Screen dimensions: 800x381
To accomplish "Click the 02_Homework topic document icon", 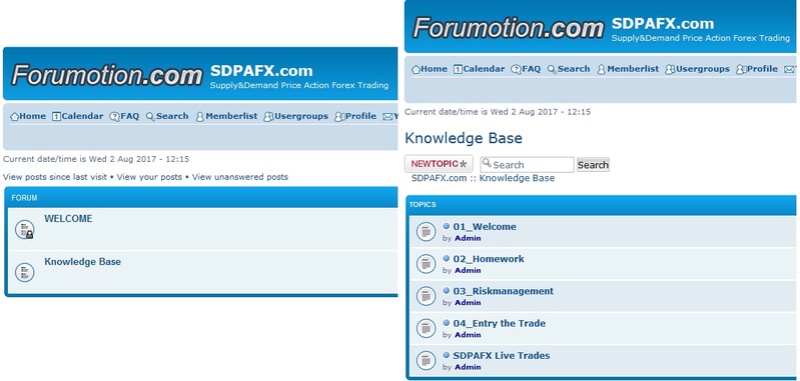I will coord(426,264).
